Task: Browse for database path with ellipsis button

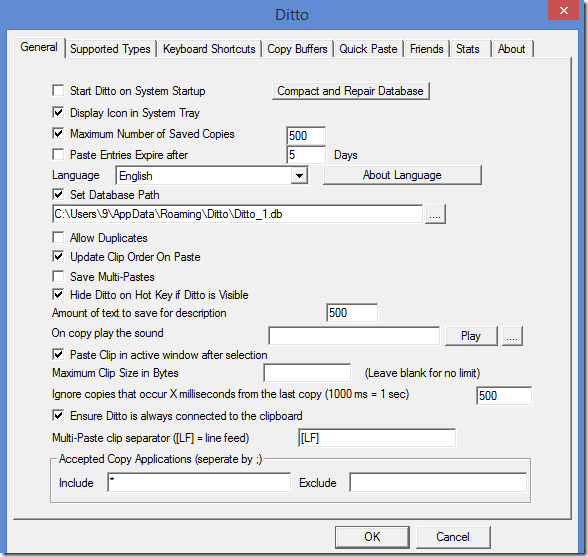Action: pyautogui.click(x=435, y=214)
